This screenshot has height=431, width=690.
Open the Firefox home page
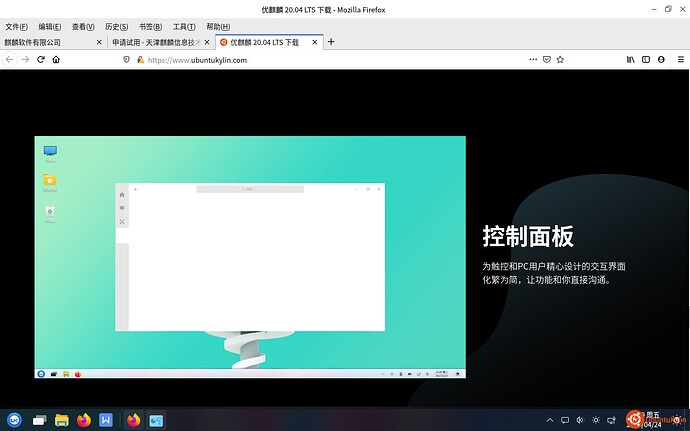click(x=56, y=59)
